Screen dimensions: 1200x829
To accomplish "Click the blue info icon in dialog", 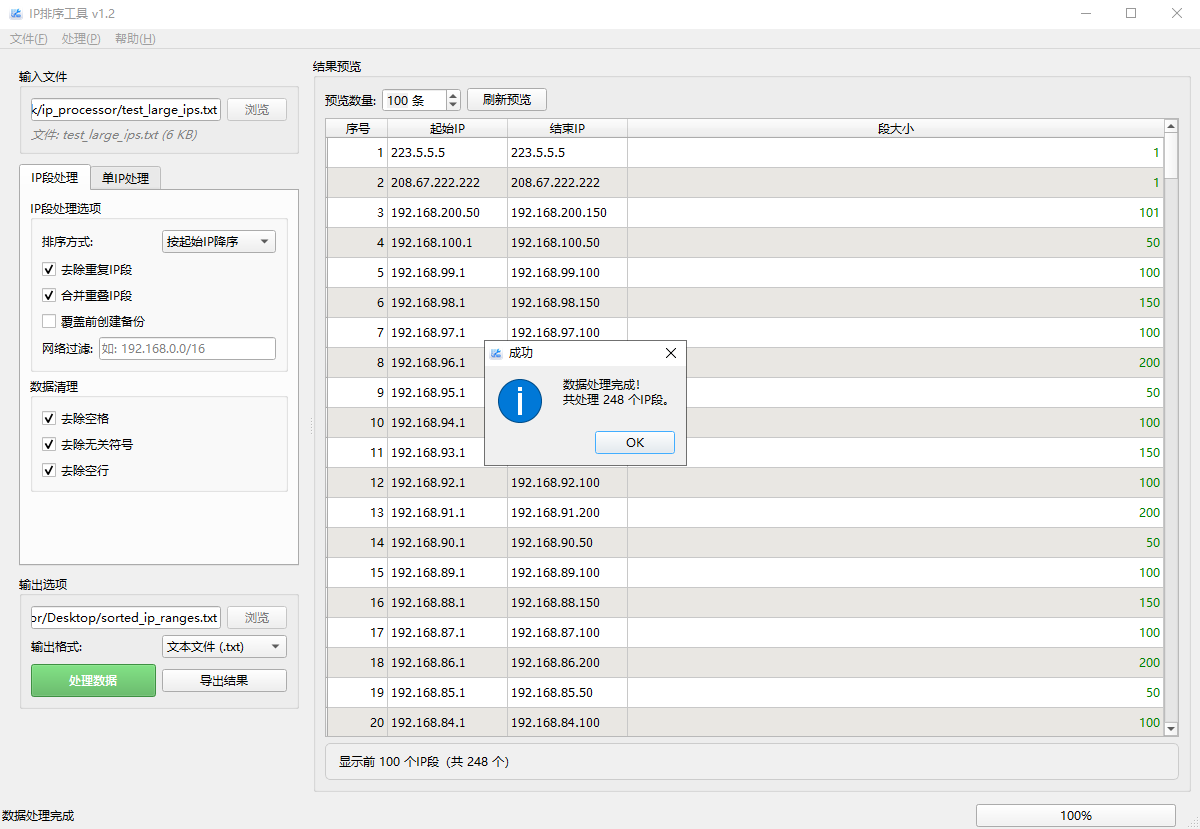I will pos(519,400).
